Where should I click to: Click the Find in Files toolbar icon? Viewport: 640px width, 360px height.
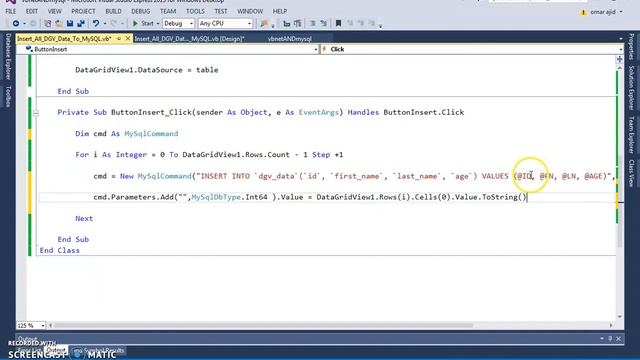point(264,24)
